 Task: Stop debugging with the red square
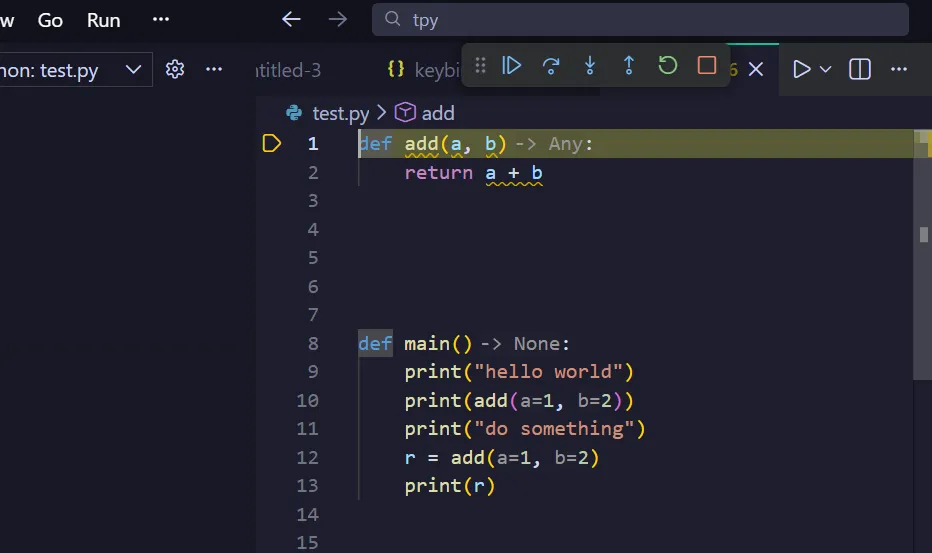pos(707,65)
